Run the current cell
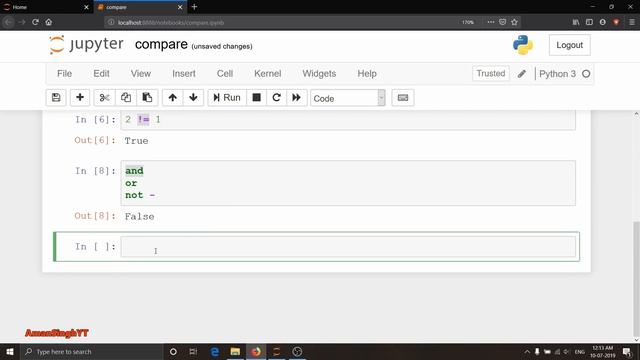Image resolution: width=640 pixels, height=360 pixels. point(227,98)
